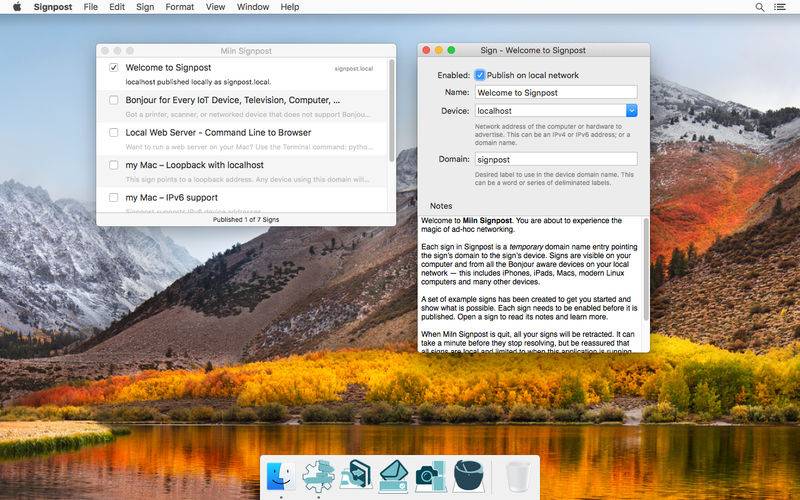Uncheck the Welcome to Signpost sign
Viewport: 800px width, 500px height.
(x=114, y=67)
